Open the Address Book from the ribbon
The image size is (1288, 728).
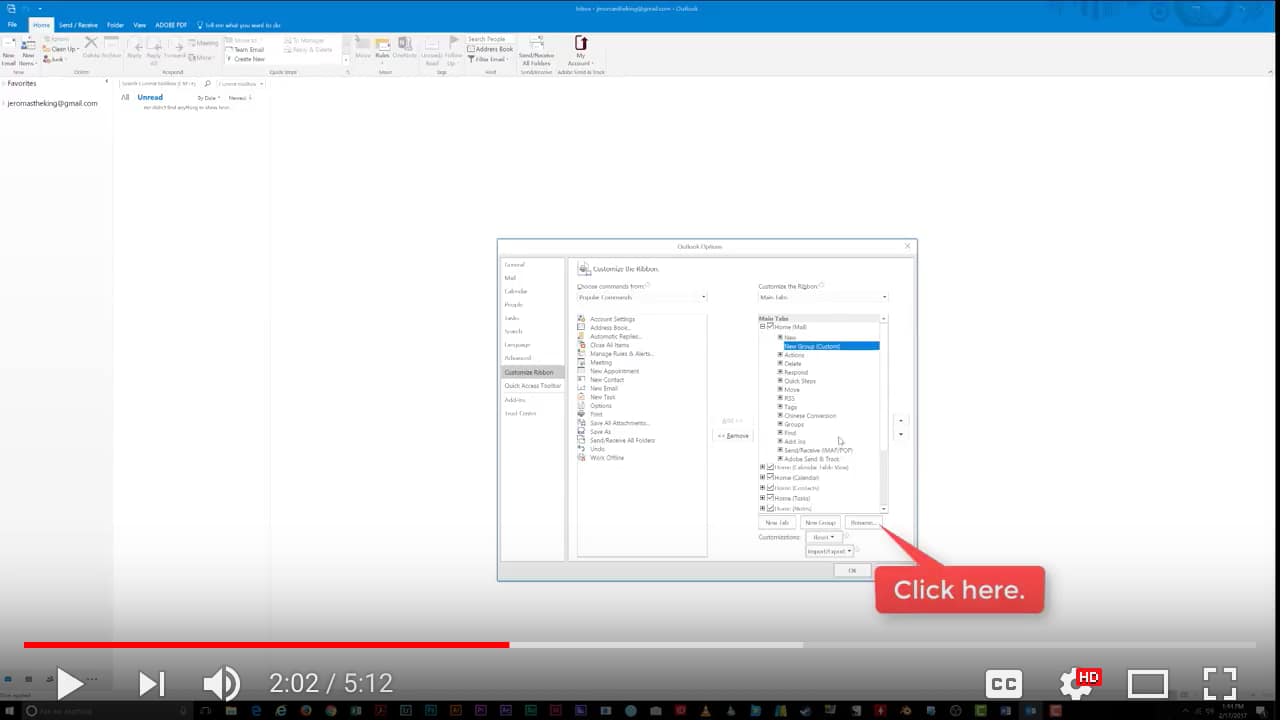pyautogui.click(x=490, y=49)
